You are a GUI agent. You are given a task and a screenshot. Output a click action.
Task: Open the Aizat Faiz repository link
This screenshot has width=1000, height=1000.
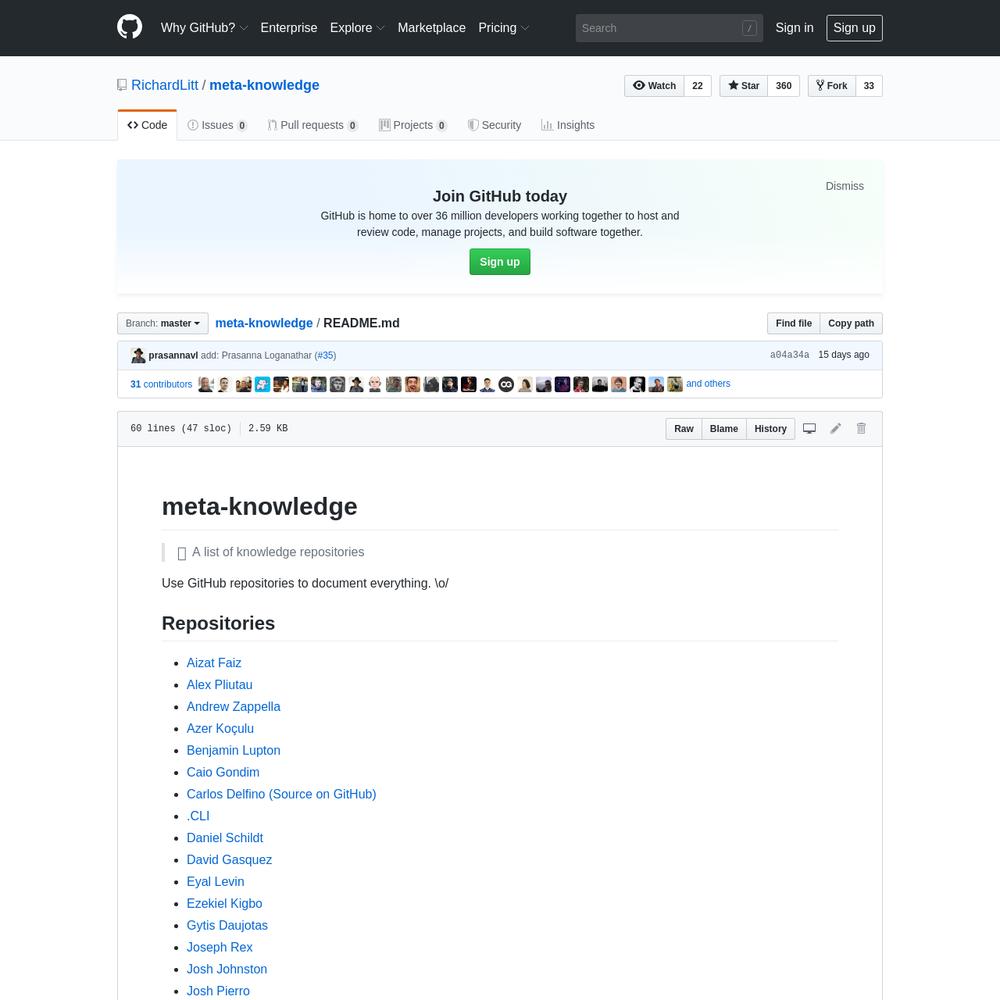coord(214,663)
